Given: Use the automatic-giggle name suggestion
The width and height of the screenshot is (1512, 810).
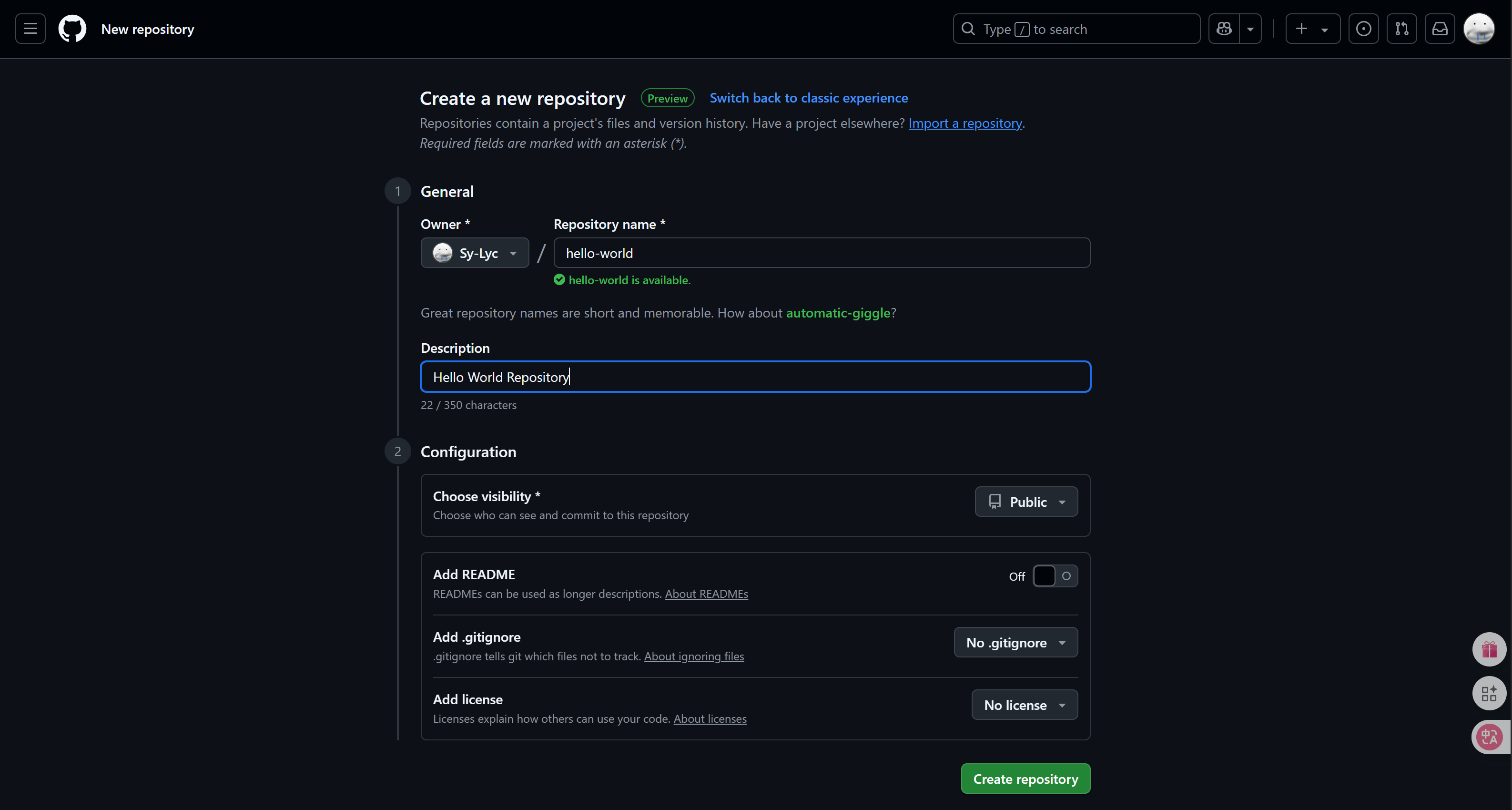Looking at the screenshot, I should (x=838, y=313).
